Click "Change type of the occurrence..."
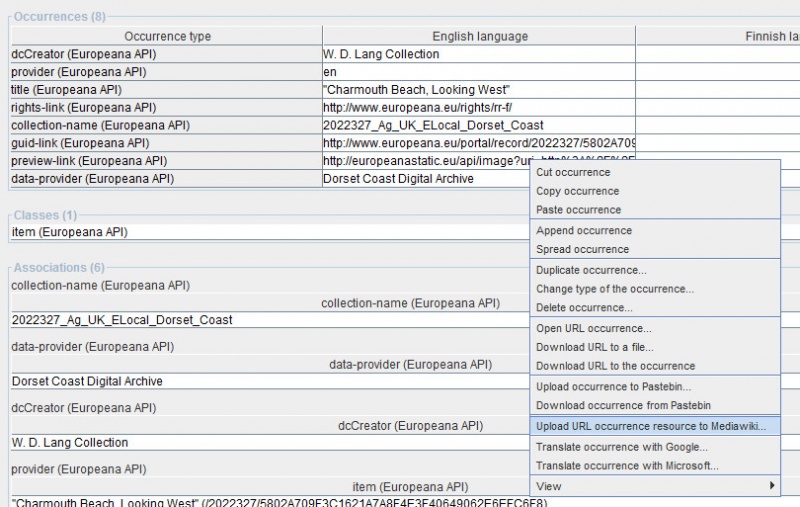 (x=614, y=289)
